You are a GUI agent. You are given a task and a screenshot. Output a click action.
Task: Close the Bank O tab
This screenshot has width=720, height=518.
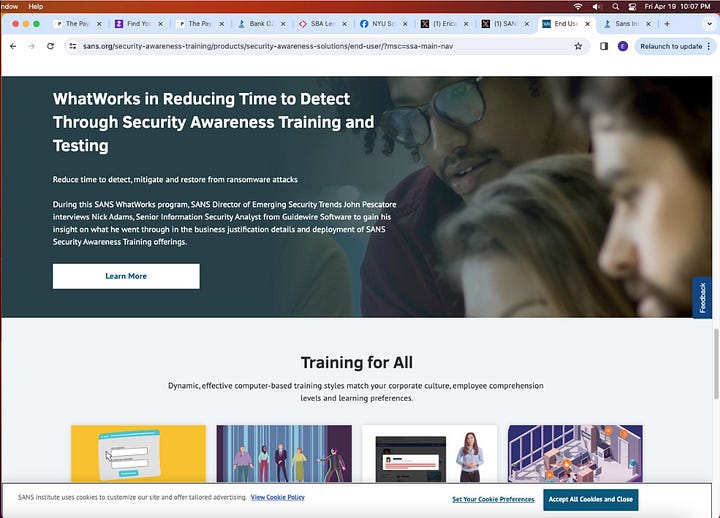point(283,24)
